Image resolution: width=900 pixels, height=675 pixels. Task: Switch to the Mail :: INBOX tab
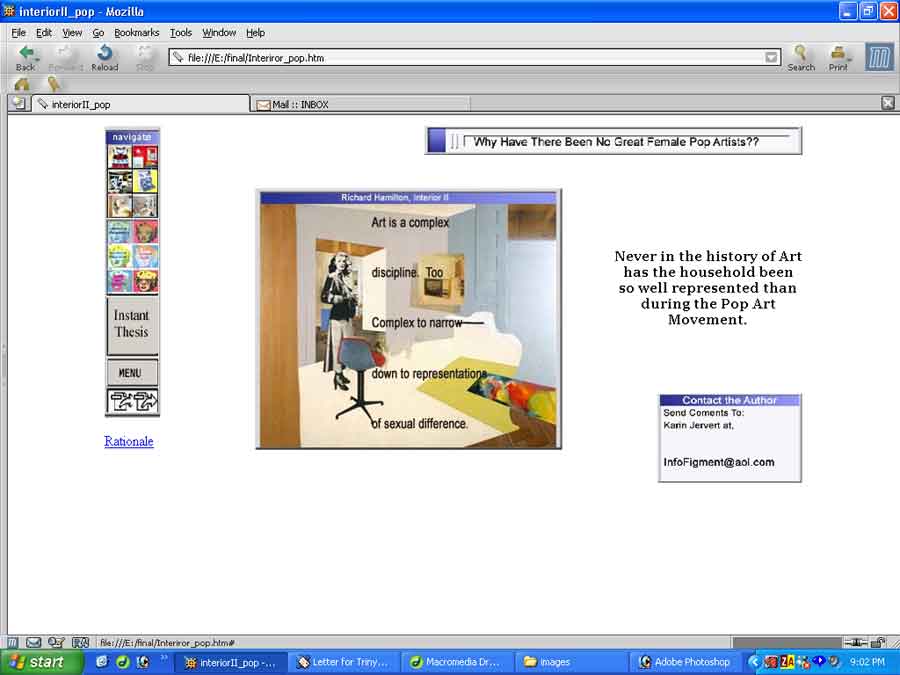coord(300,104)
